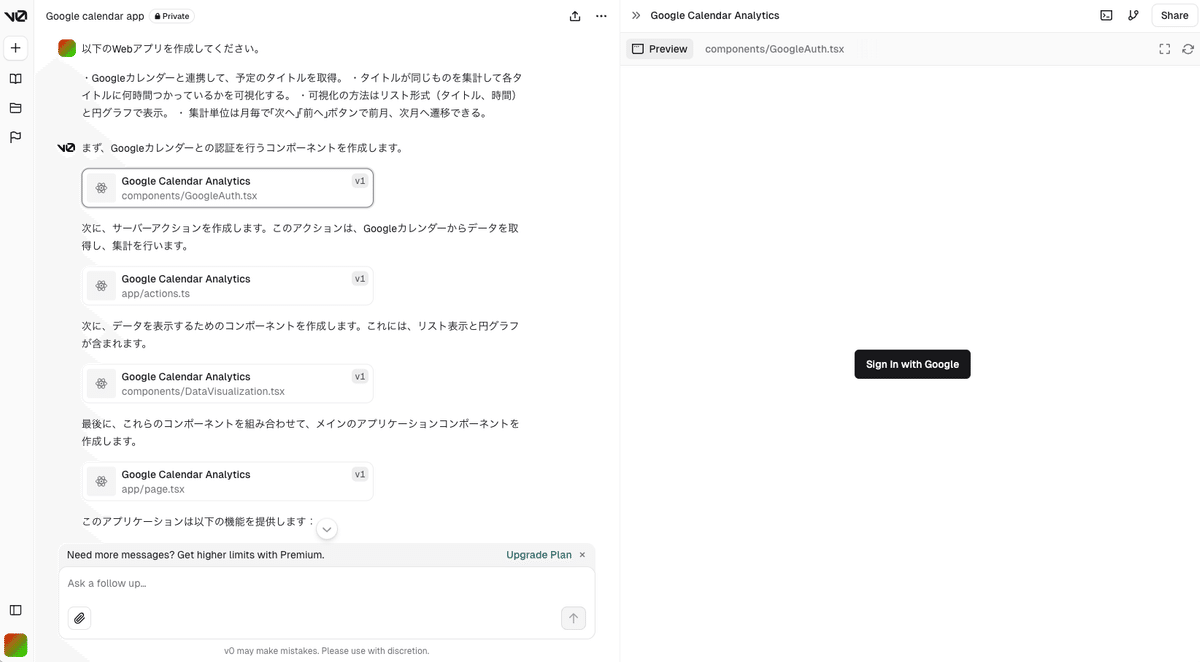Click the v0 may make mistakes disclaimer

(x=327, y=651)
